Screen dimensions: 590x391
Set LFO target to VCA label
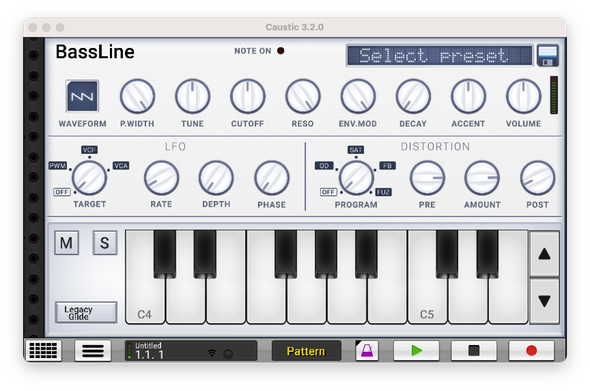121,166
